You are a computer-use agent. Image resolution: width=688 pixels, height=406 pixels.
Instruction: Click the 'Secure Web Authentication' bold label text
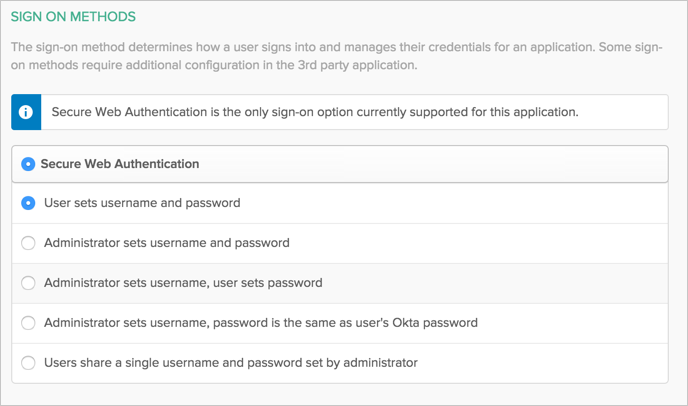point(119,163)
